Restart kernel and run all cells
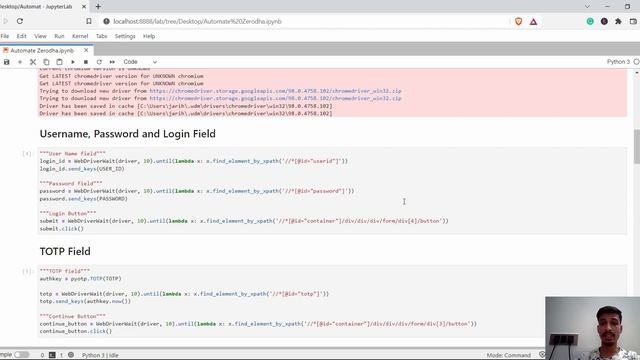Screen dimensions: 640x360 click(112, 62)
